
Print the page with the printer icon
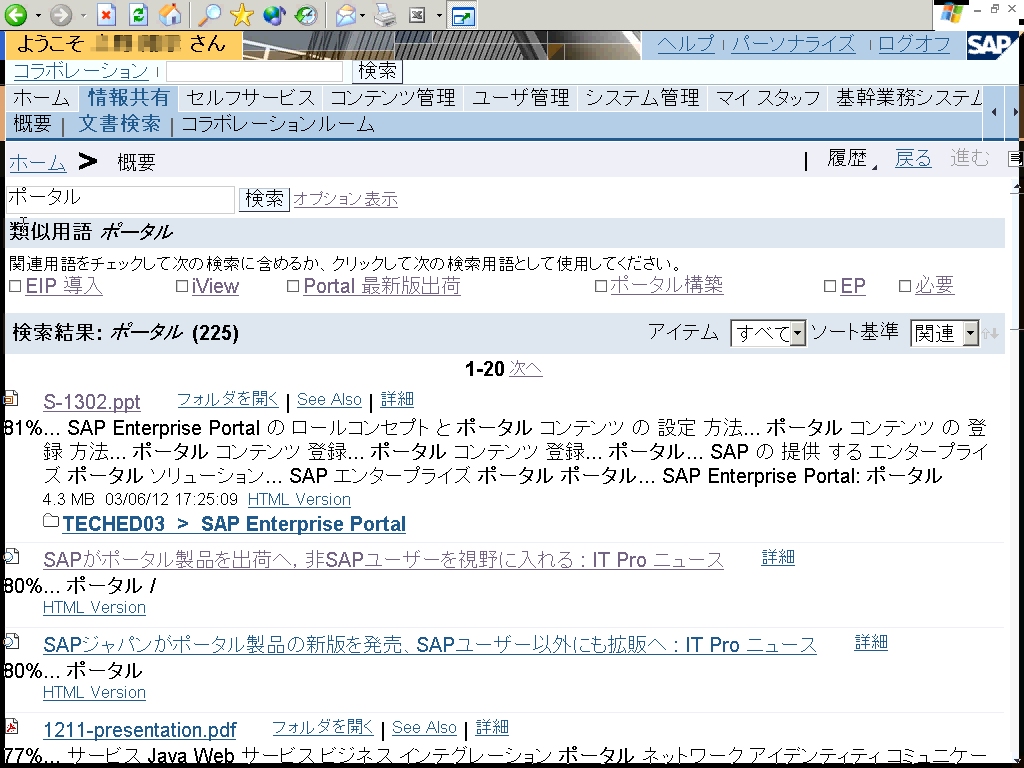coord(385,14)
